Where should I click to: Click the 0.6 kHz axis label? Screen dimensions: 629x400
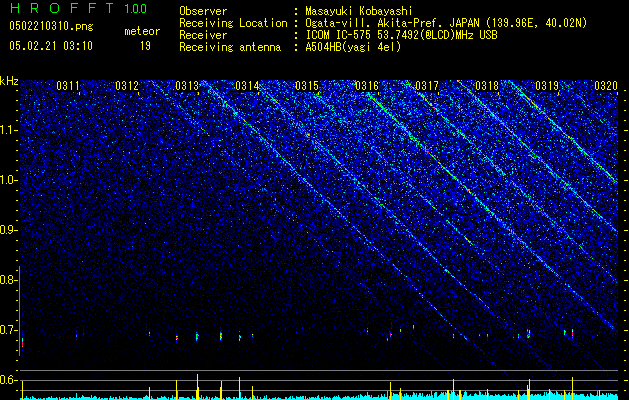point(9,380)
